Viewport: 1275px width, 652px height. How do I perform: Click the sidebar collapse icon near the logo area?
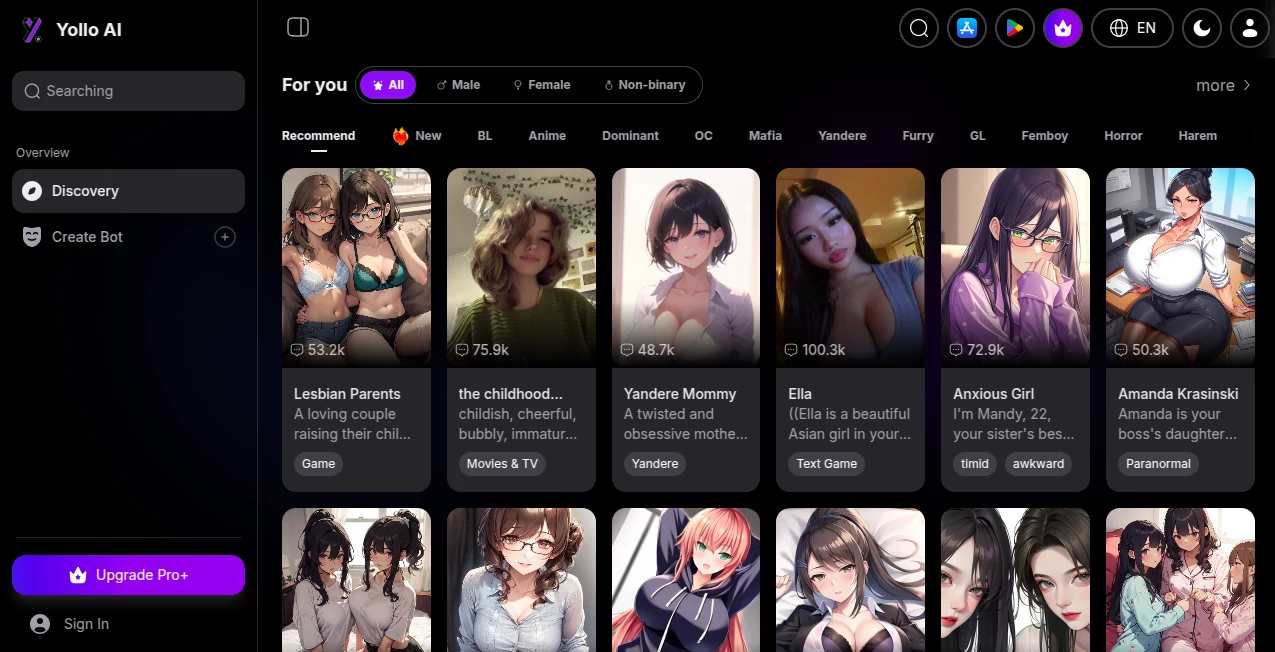(297, 27)
